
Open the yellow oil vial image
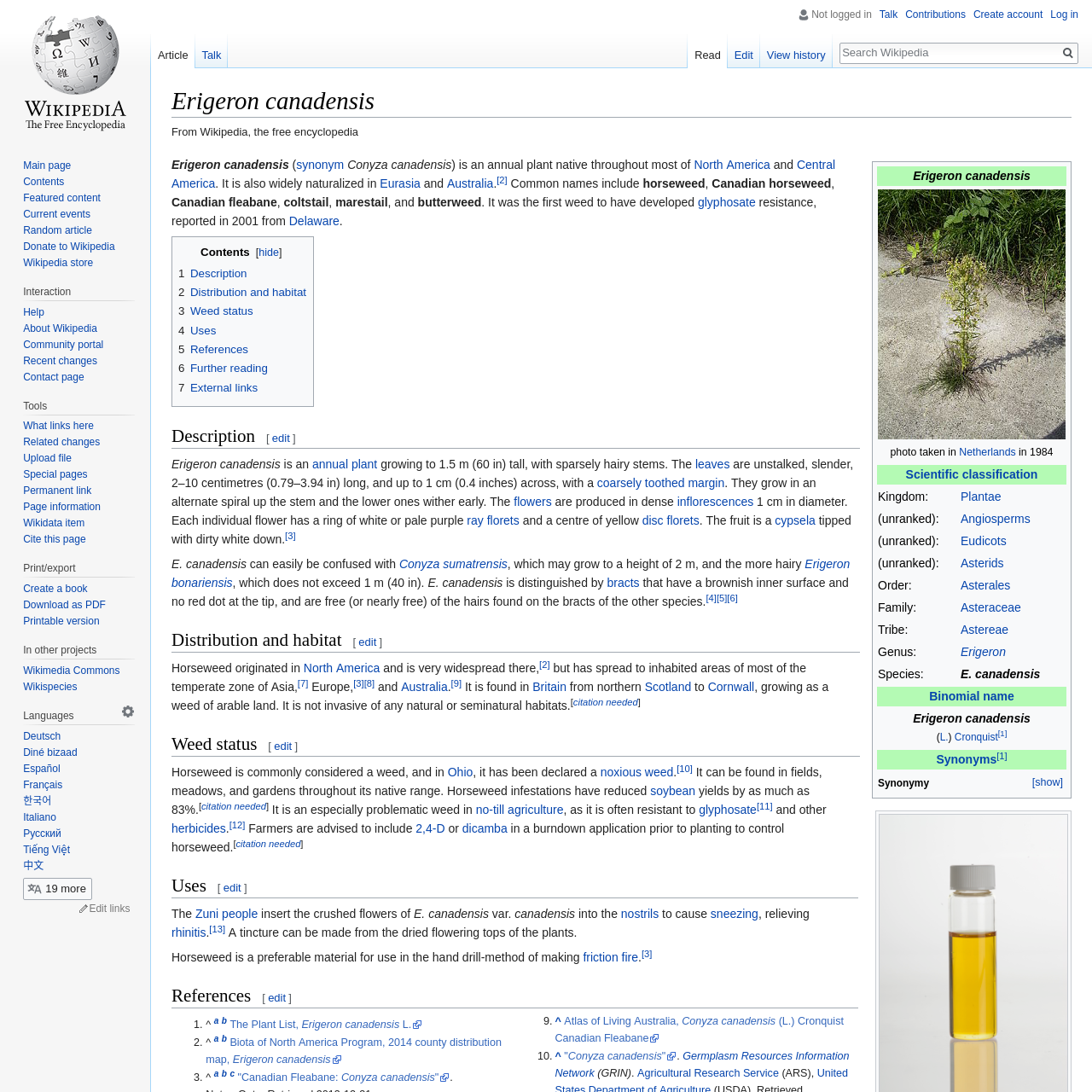point(973,953)
